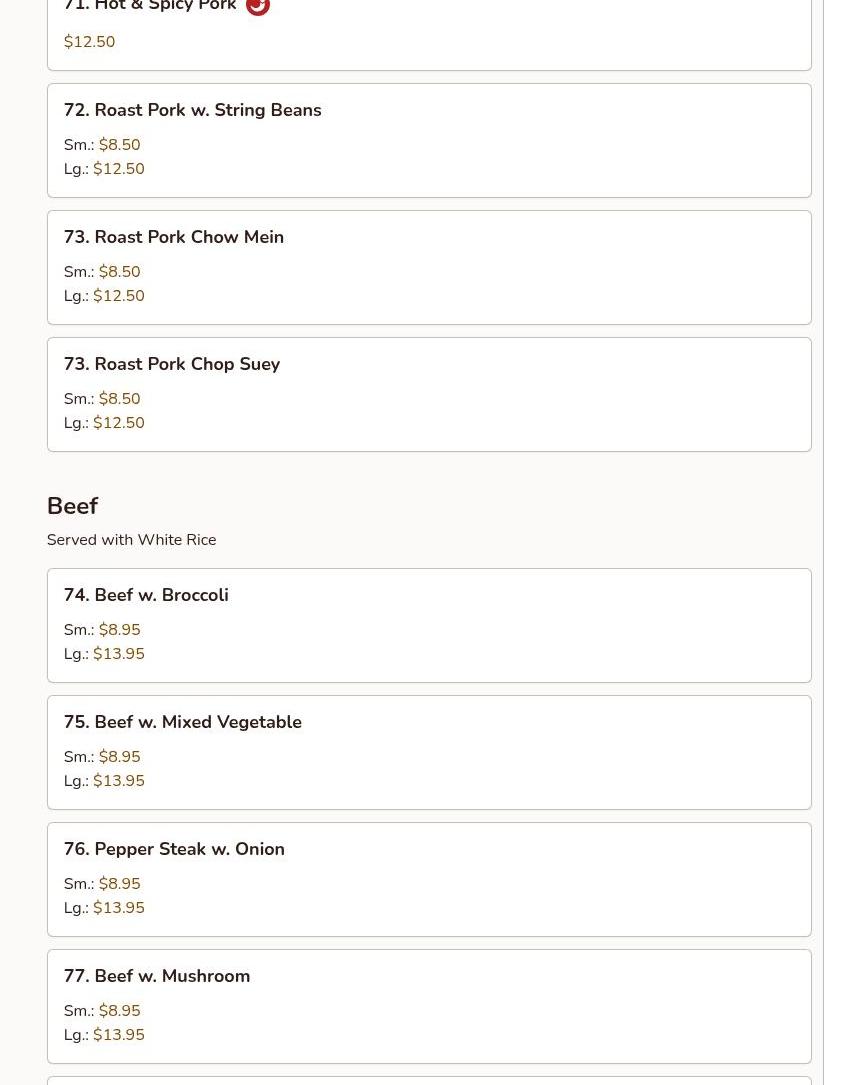
Task: Pick small $8.95 Beef w. Mixed Vegetable price
Action: (119, 757)
